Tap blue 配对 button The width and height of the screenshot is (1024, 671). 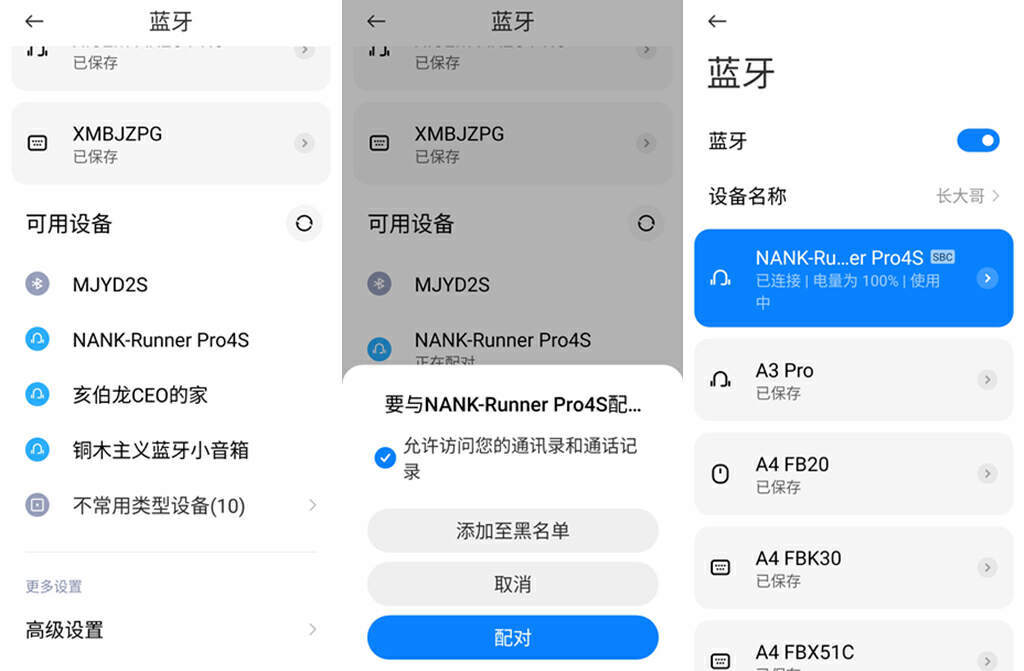tap(513, 638)
